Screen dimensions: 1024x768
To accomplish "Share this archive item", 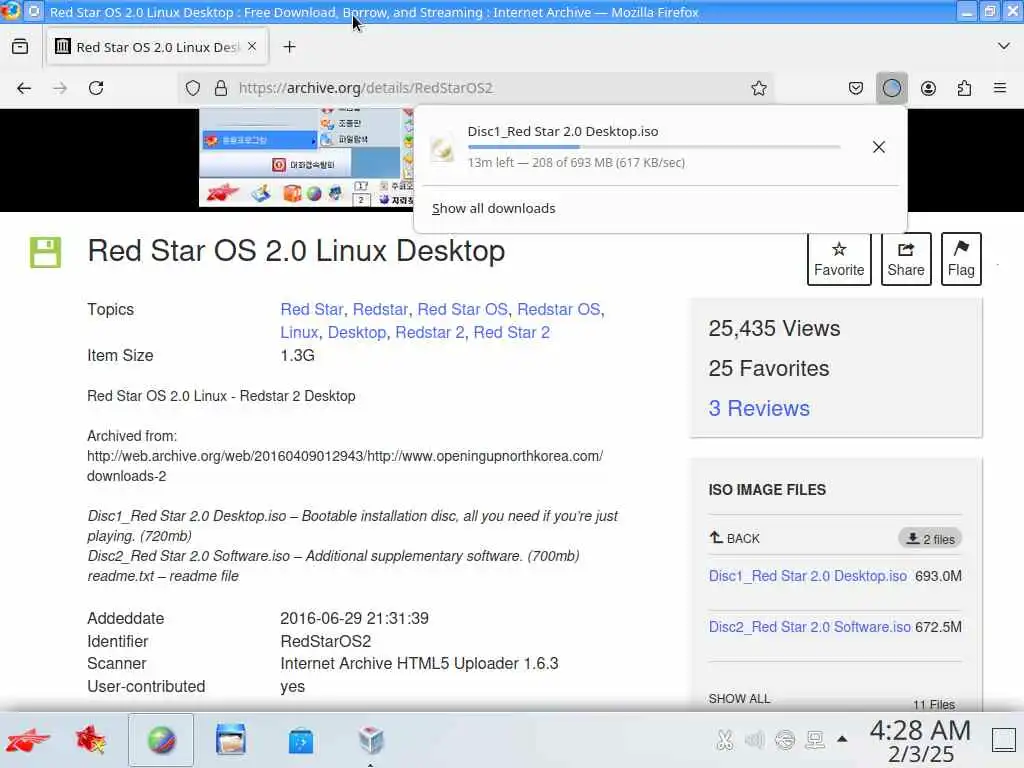I will (x=906, y=259).
